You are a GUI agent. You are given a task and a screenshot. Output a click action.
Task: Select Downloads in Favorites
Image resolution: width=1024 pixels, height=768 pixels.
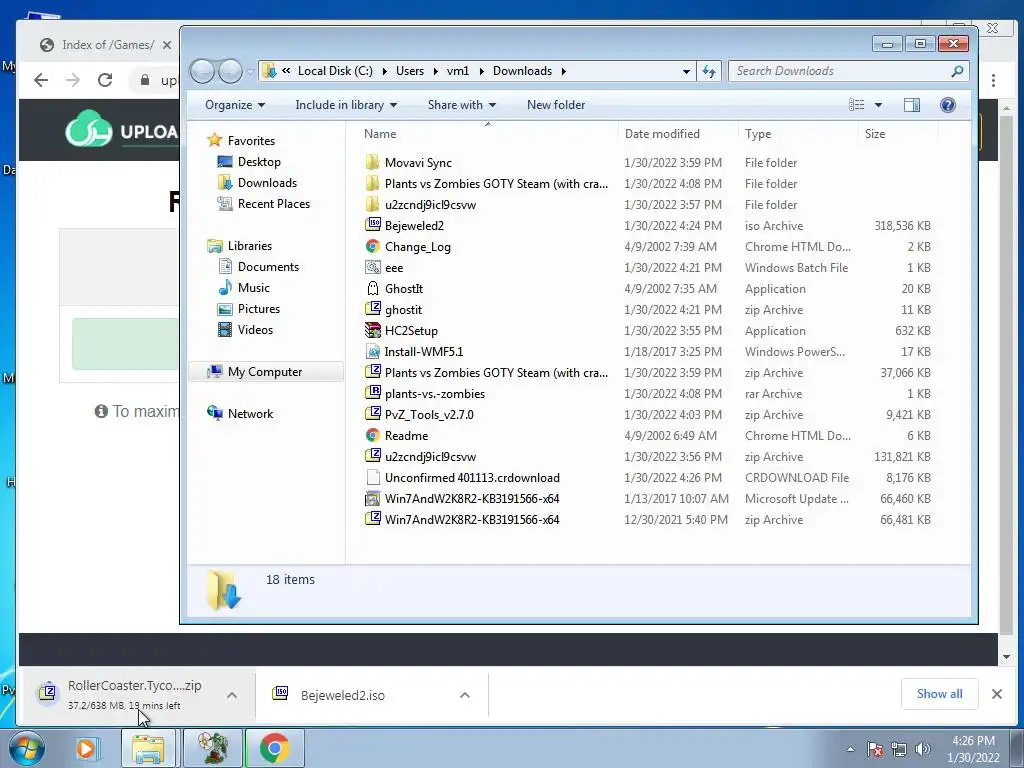[267, 183]
